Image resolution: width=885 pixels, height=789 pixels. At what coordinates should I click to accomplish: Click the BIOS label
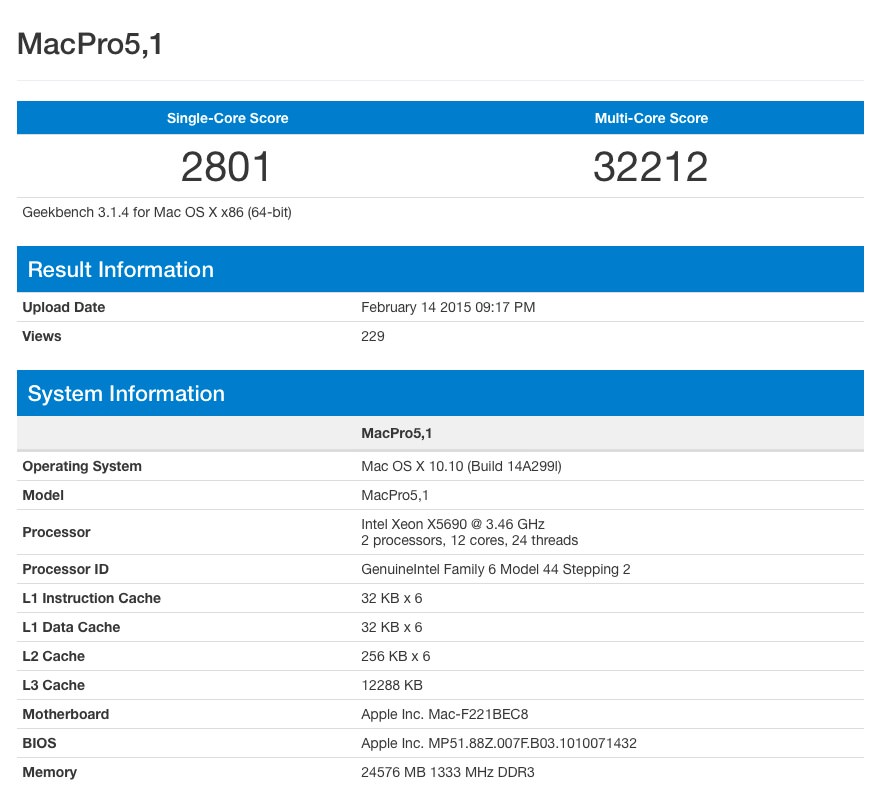(x=40, y=743)
